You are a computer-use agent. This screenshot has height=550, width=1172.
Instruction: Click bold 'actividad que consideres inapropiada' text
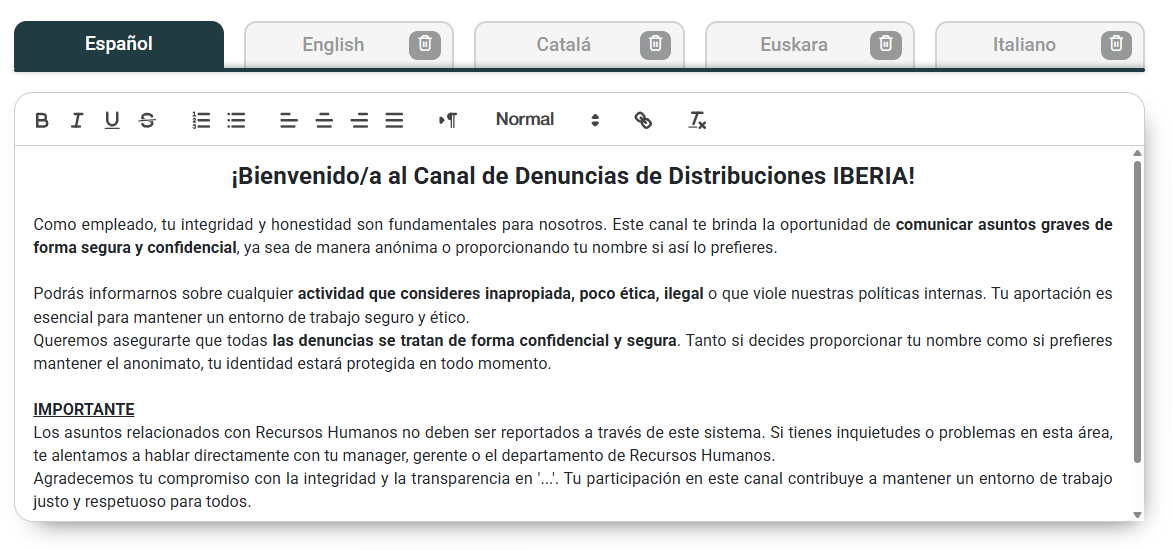[x=500, y=294]
